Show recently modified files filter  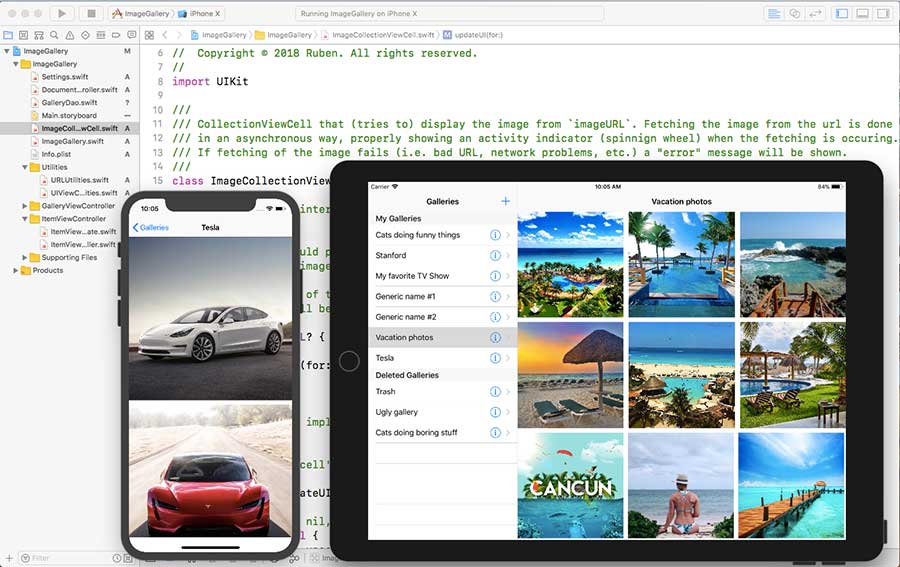tap(117, 558)
